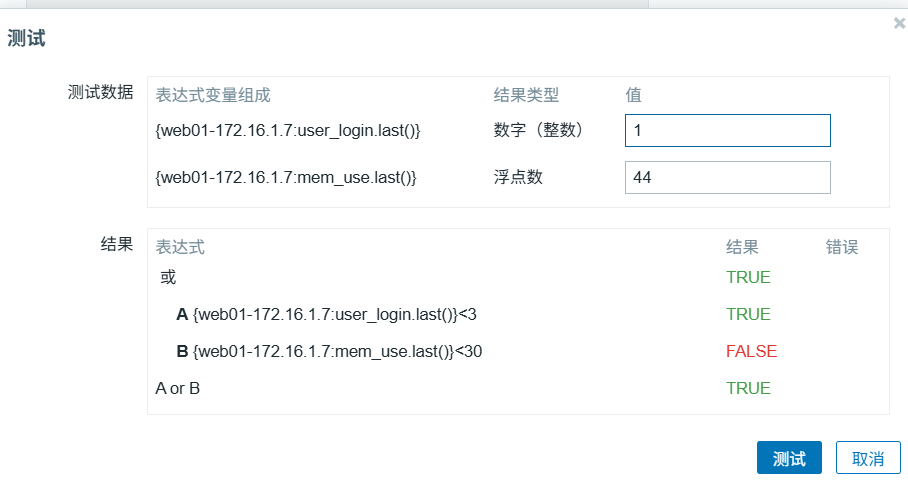Click the A or B combined expression row
Image resolution: width=908 pixels, height=486 pixels.
pos(177,388)
